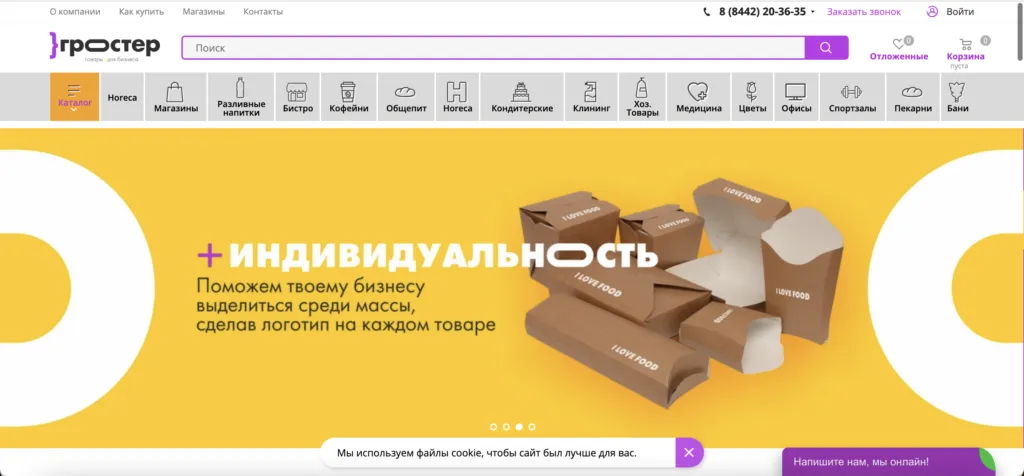1024x476 pixels.
Task: Click the user profile icon beside Войти
Action: pyautogui.click(x=932, y=11)
